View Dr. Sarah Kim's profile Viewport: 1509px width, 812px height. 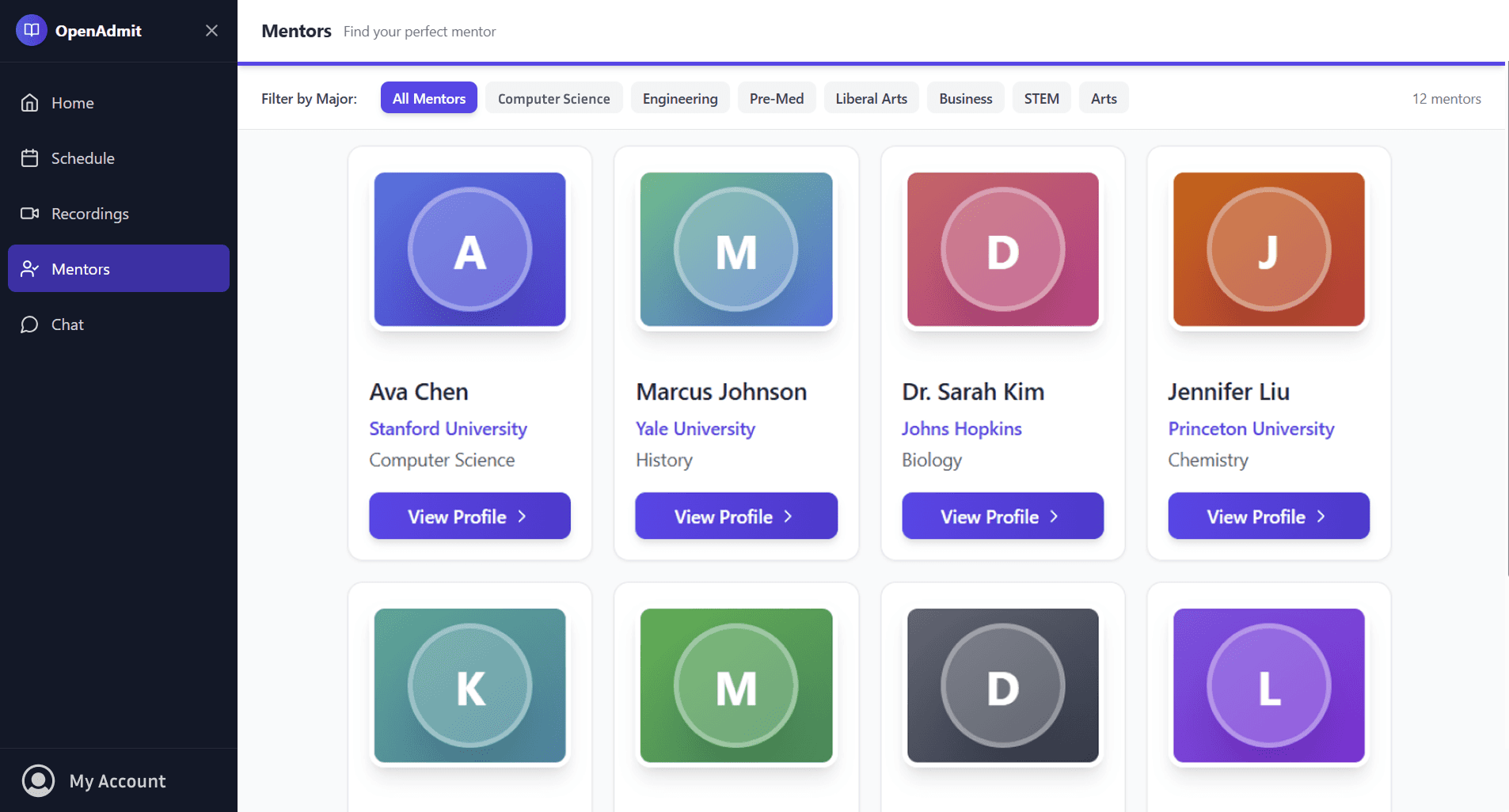(x=1003, y=516)
